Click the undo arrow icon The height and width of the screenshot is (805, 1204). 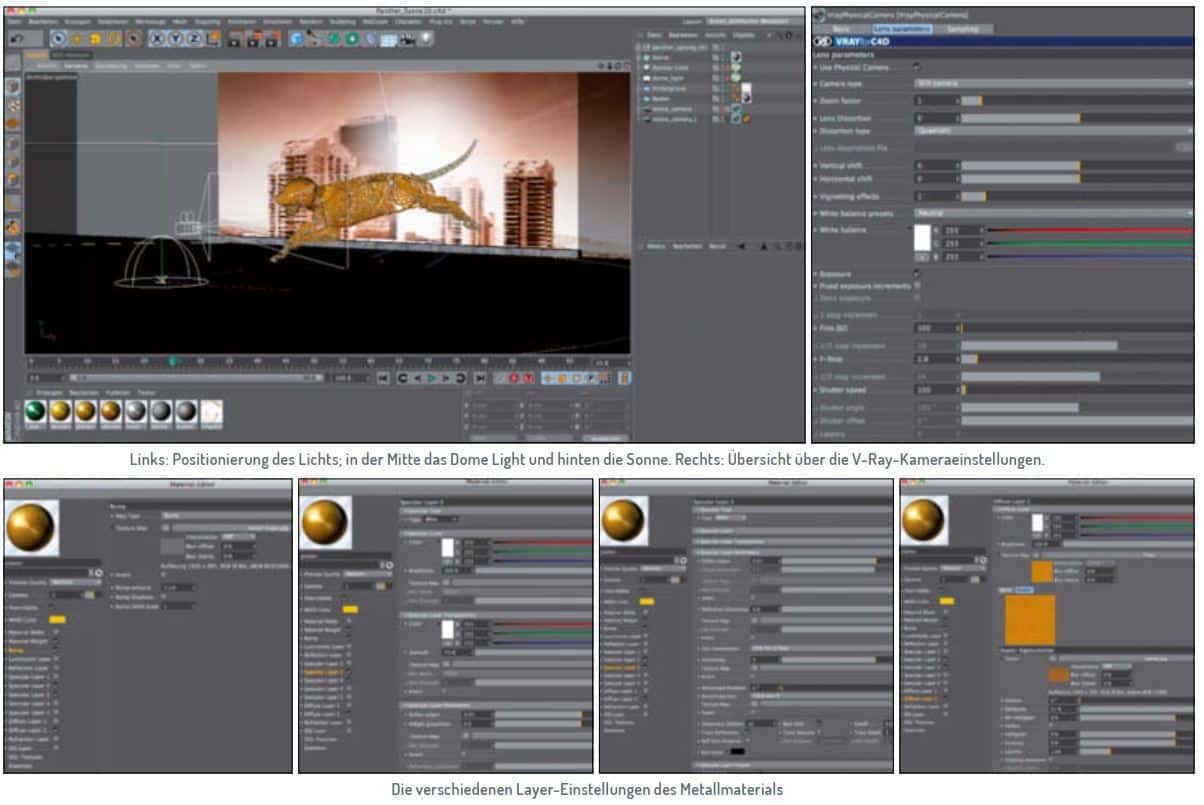click(18, 38)
